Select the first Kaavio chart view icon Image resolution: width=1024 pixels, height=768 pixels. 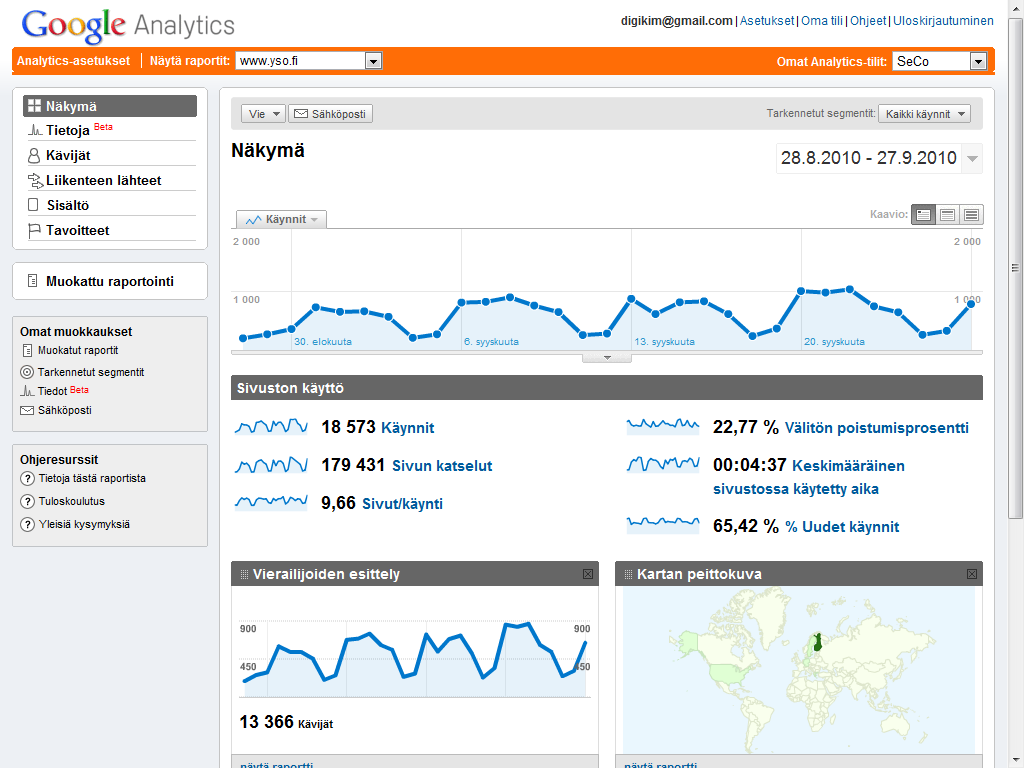923,214
